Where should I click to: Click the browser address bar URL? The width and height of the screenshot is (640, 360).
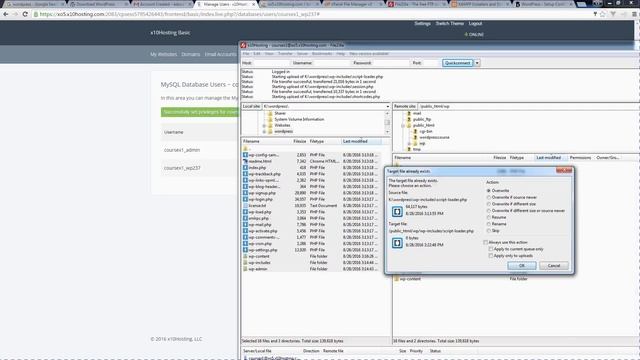180,14
